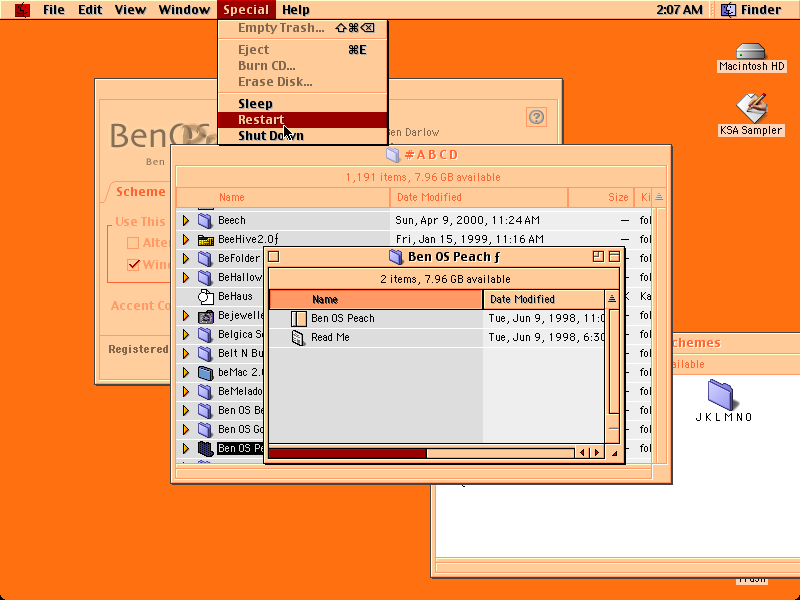800x600 pixels.
Task: Expand the Ben OS Be disclosure triangle
Action: click(x=186, y=411)
